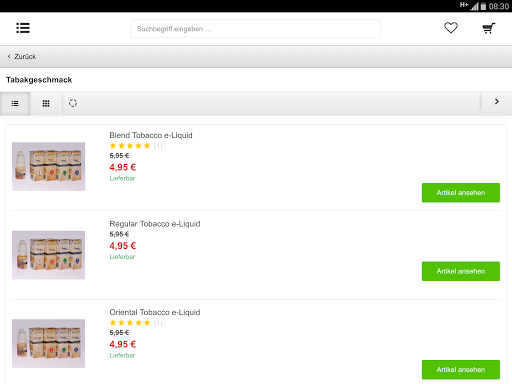Image resolution: width=512 pixels, height=384 pixels.
Task: Open the shopping cart
Action: (x=489, y=28)
